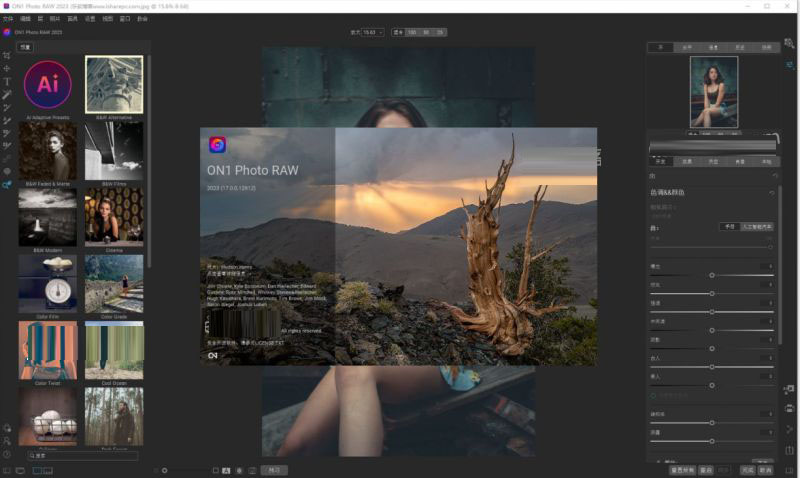Screen dimensions: 800x478
Task: Select the highlighted blue tool in left toolbar
Action: coord(7,185)
